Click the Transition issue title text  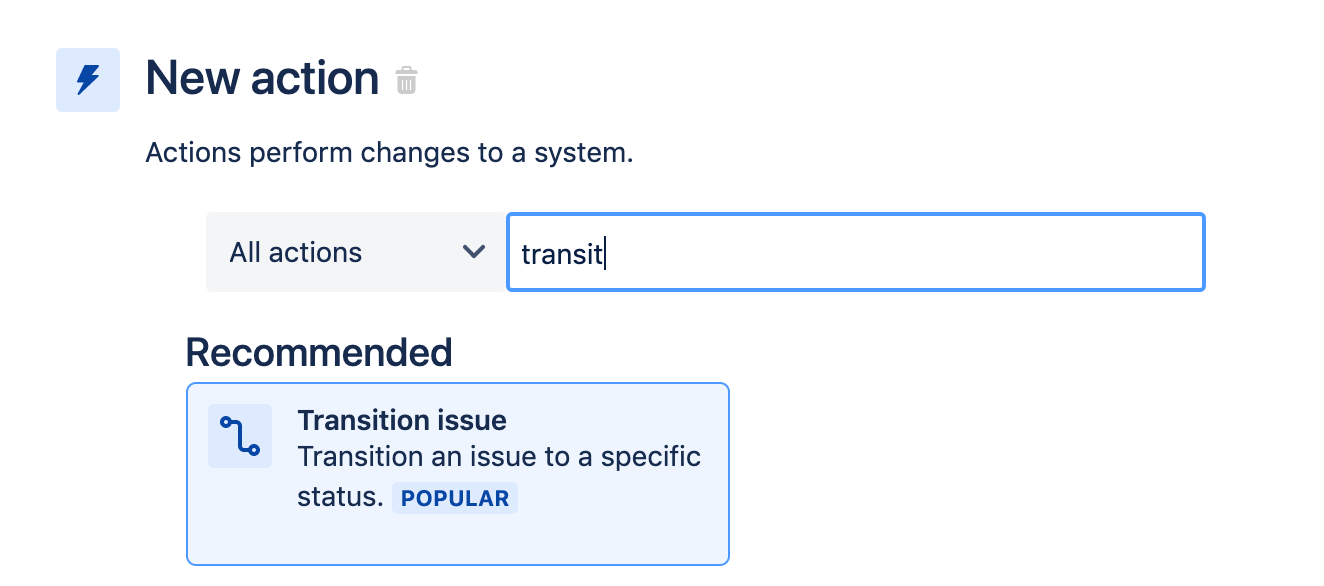402,420
